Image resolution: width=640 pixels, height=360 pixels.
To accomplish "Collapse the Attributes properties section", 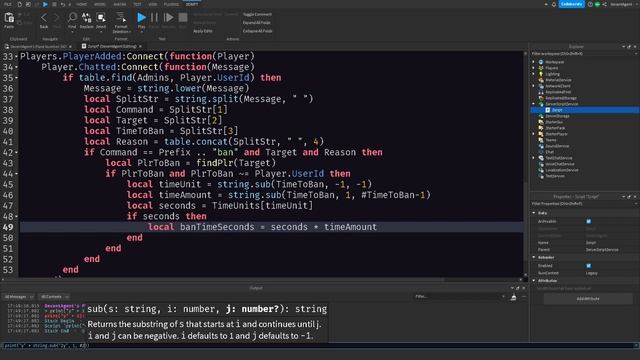I will pyautogui.click(x=534, y=281).
